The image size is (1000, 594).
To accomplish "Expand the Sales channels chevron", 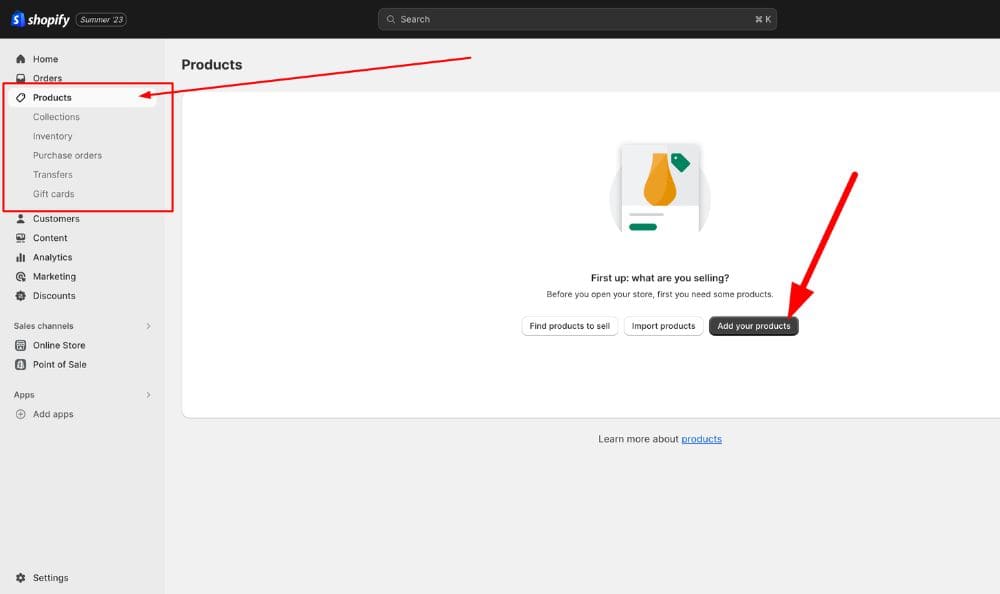I will tap(148, 326).
